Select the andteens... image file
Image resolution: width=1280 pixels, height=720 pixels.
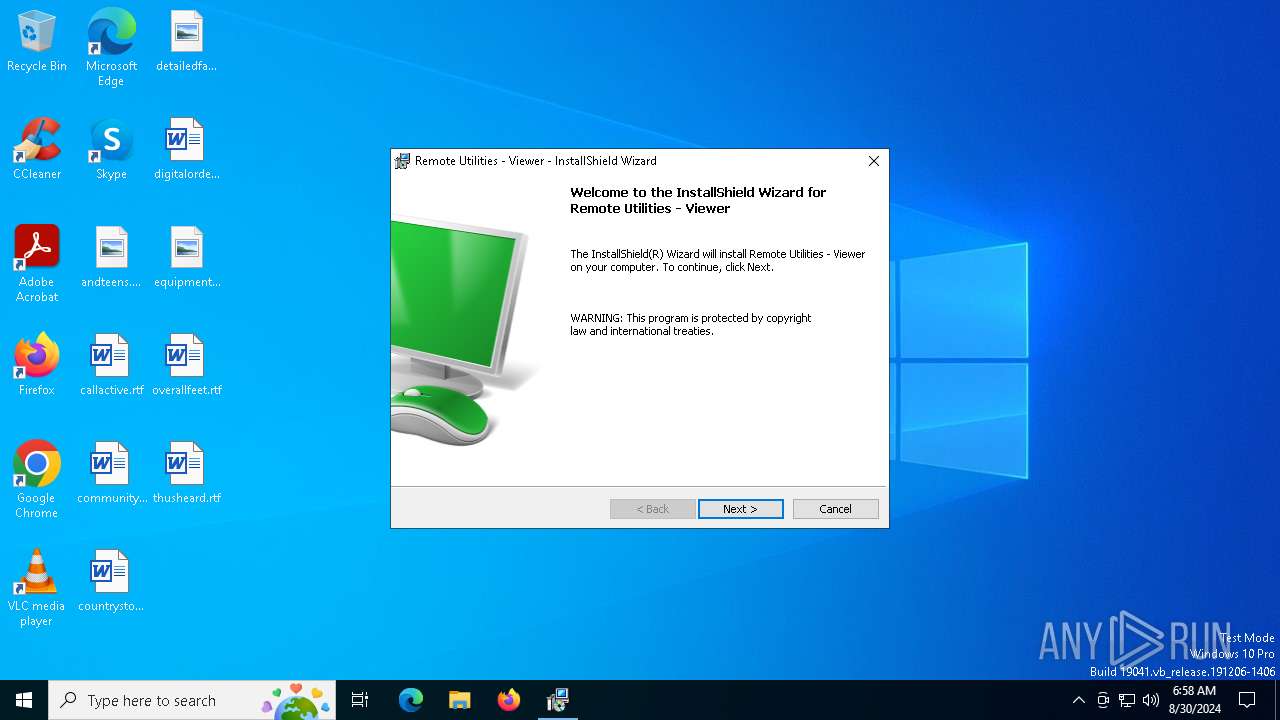[111, 258]
